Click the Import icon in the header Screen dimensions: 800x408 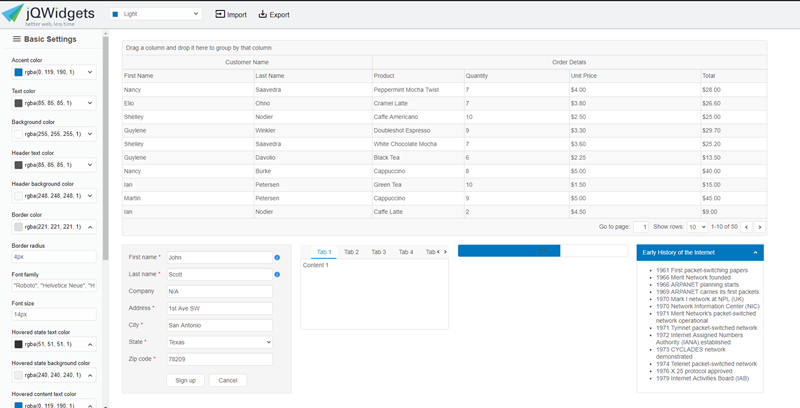click(x=221, y=15)
